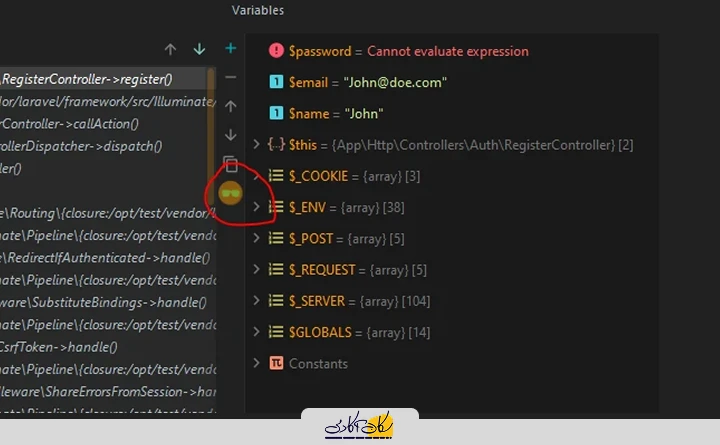
Task: Click the Duplicate Watch copy icon
Action: [231, 164]
